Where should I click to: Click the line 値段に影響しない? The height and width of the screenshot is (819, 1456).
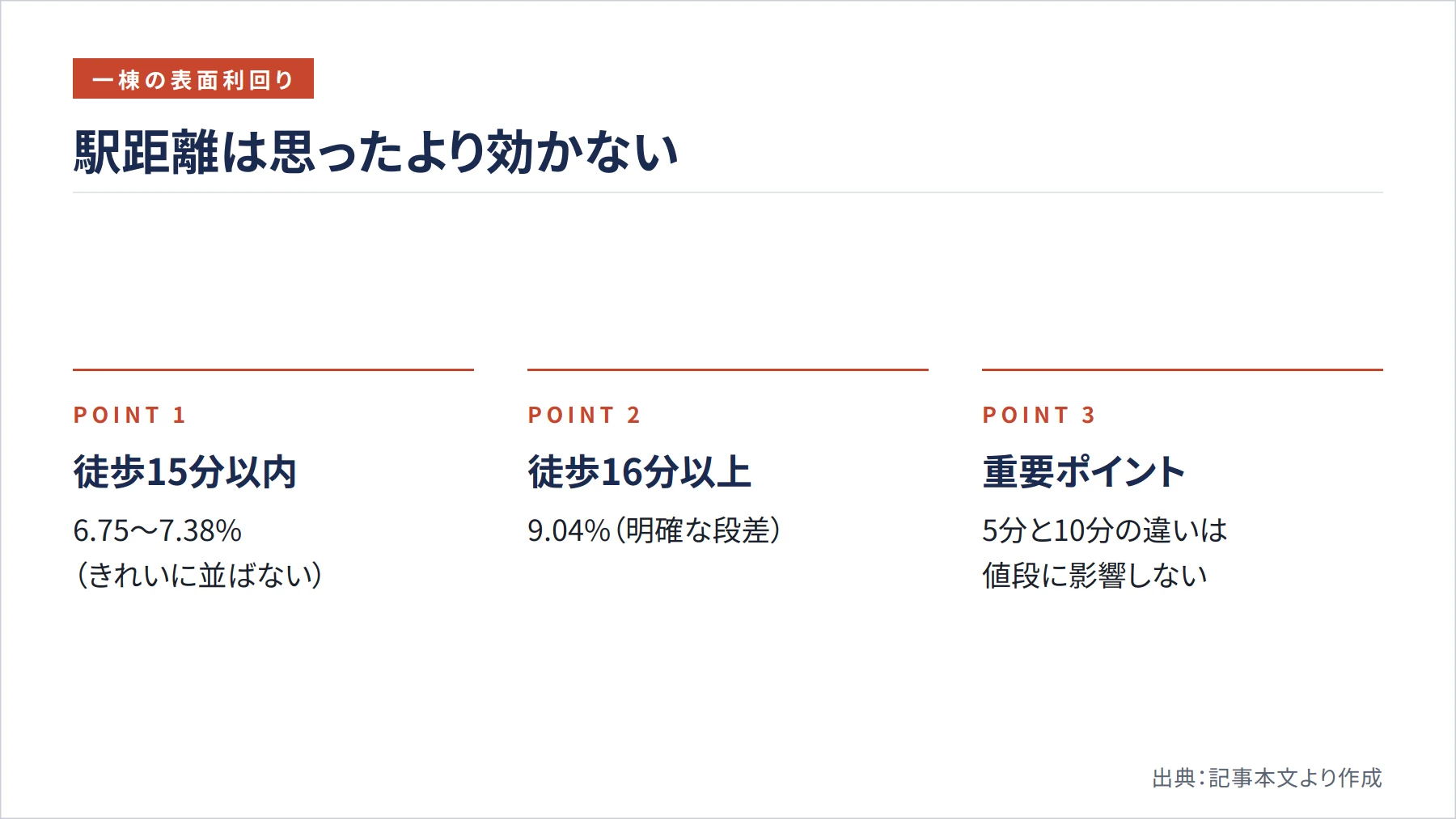[x=1094, y=576]
